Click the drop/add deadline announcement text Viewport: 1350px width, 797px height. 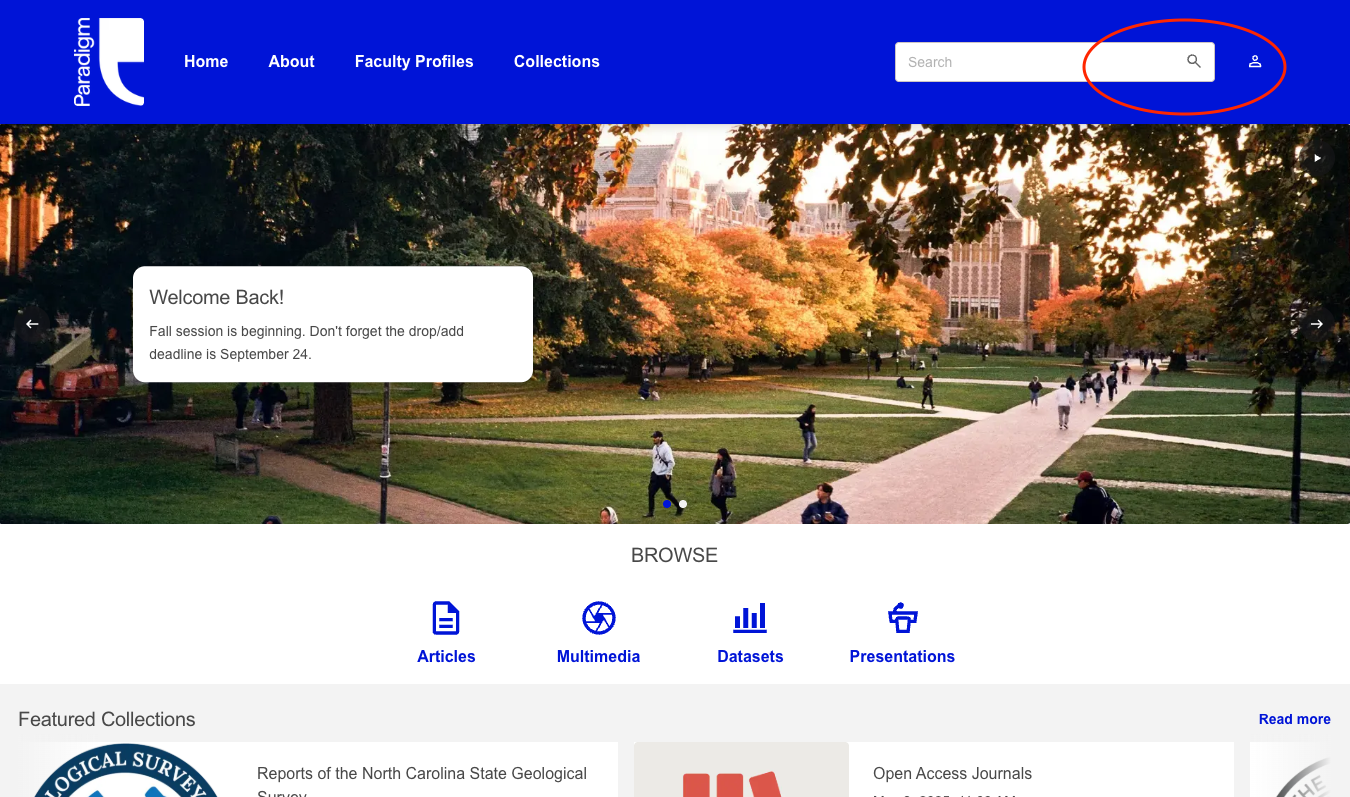(x=306, y=343)
